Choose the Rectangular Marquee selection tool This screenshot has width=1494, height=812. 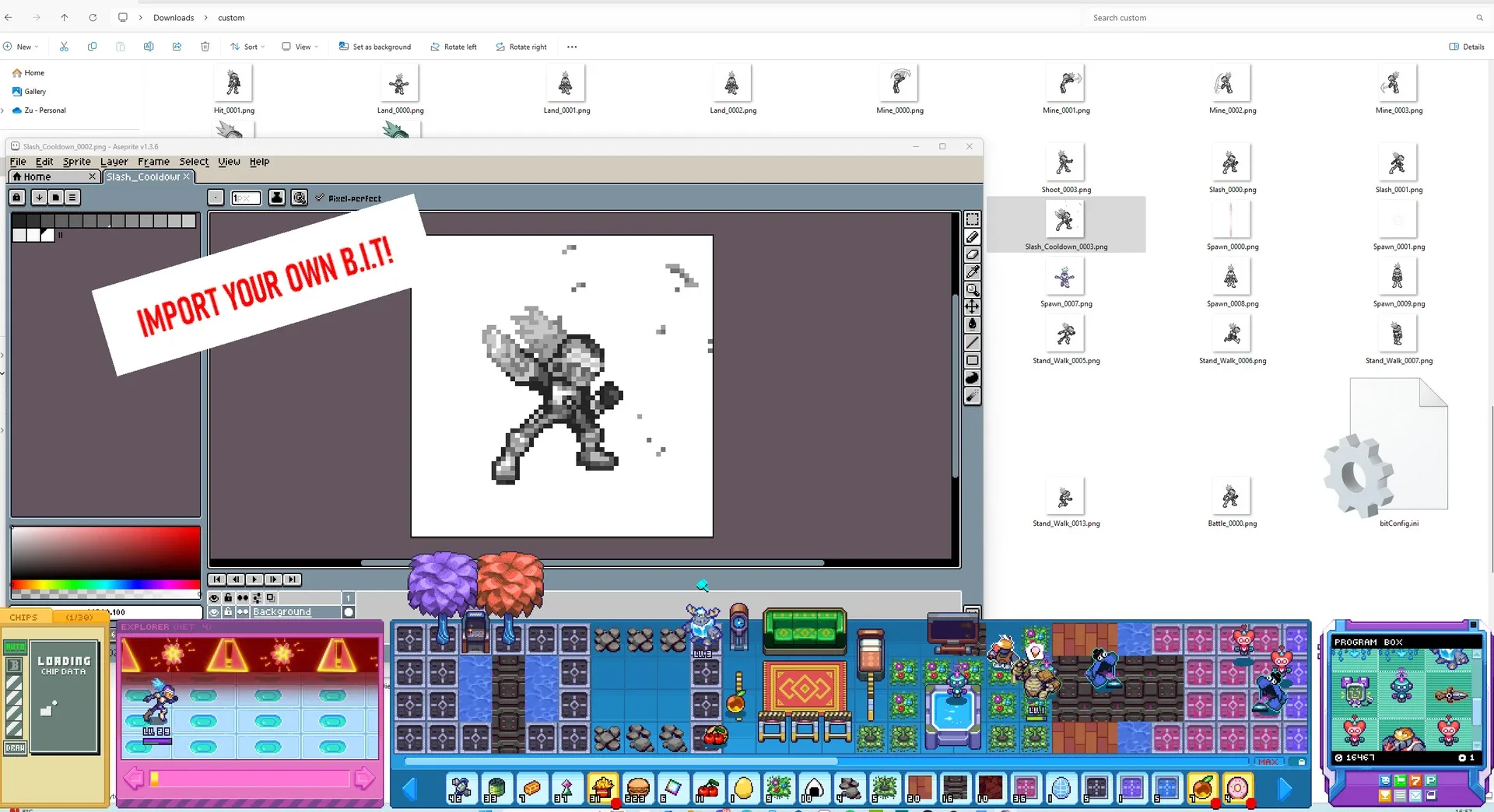973,219
